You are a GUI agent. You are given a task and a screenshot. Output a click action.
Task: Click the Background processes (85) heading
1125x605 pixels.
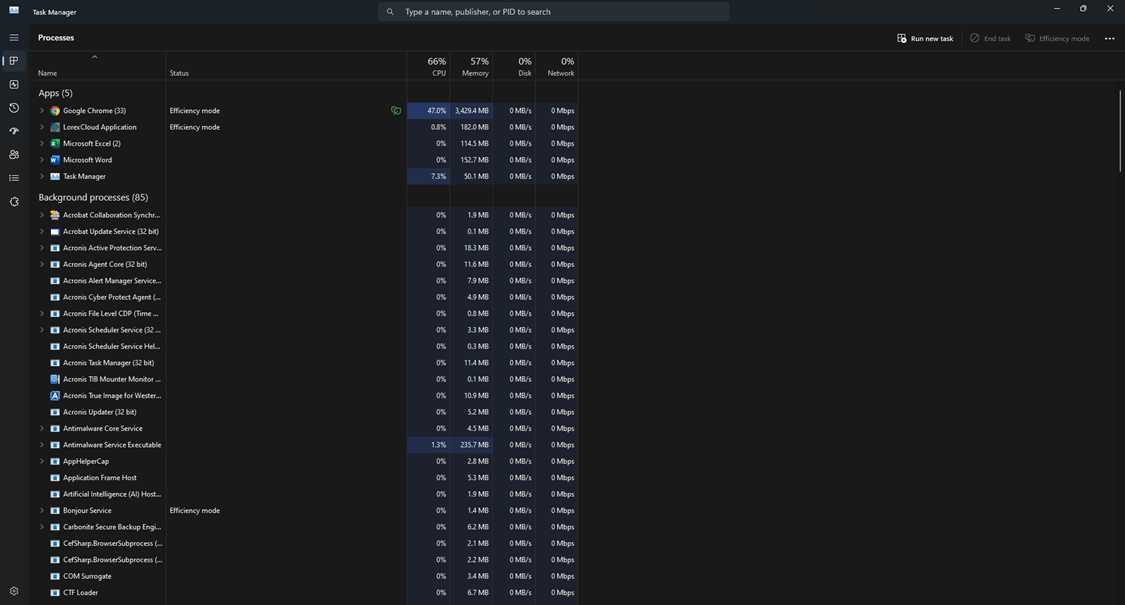(x=93, y=197)
